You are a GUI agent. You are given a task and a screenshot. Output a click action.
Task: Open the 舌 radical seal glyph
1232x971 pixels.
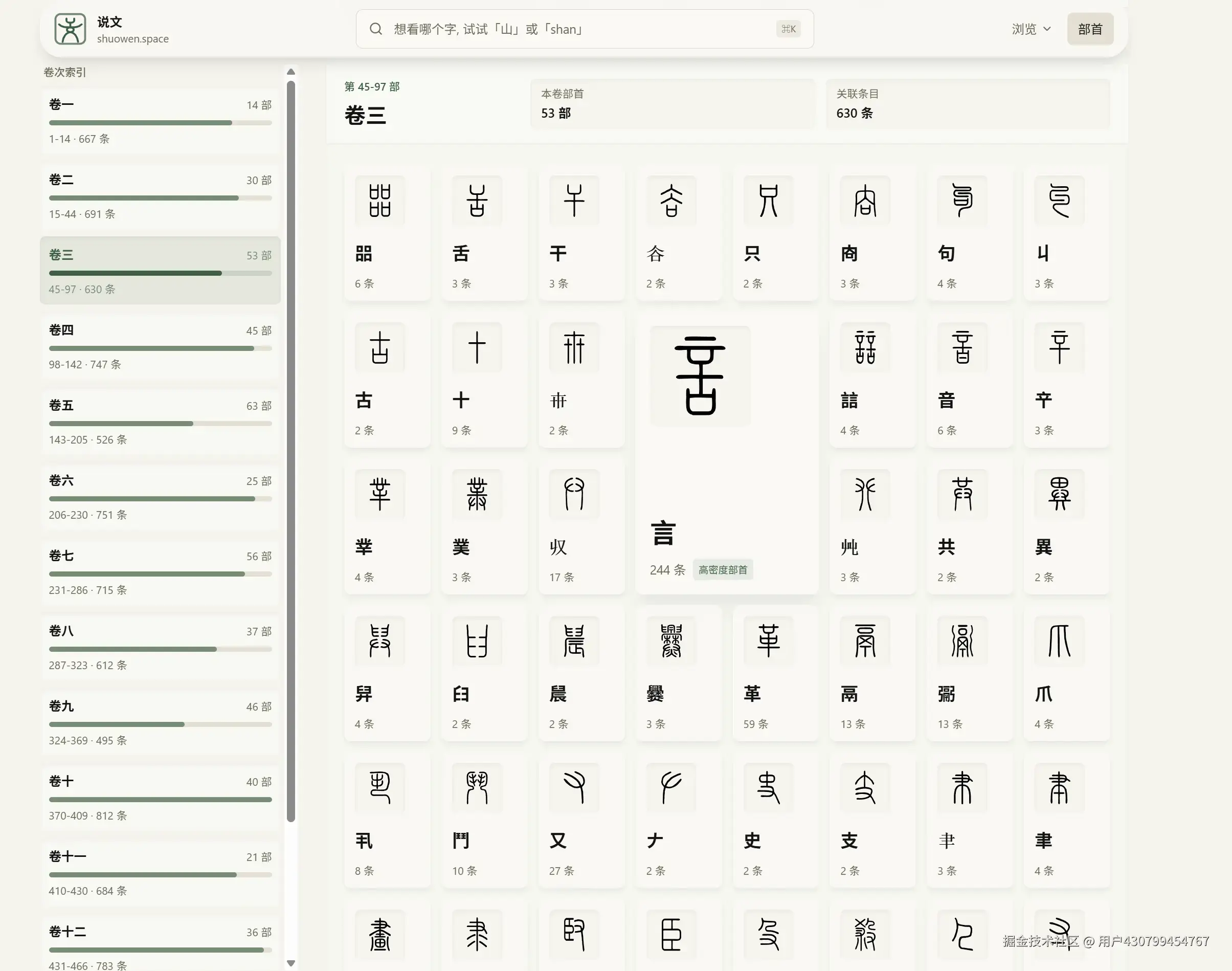[x=477, y=201]
